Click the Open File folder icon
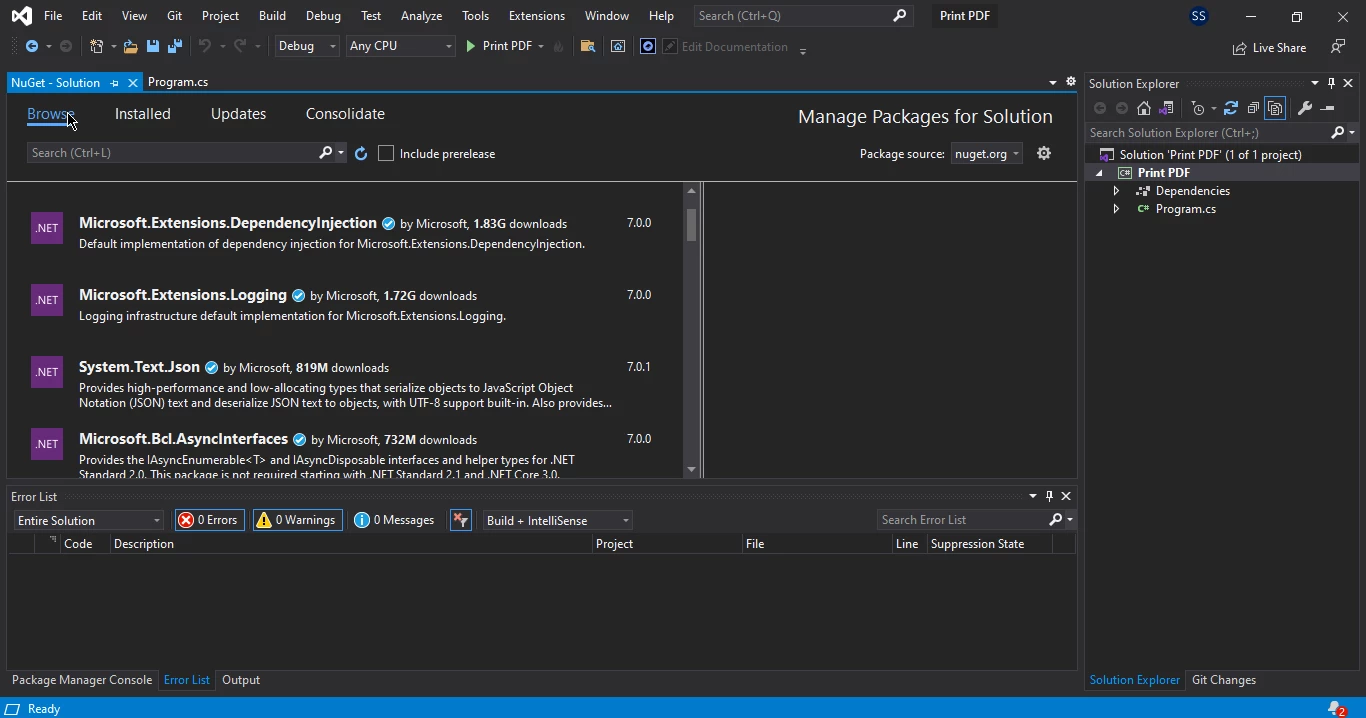This screenshot has height=718, width=1366. 130,46
